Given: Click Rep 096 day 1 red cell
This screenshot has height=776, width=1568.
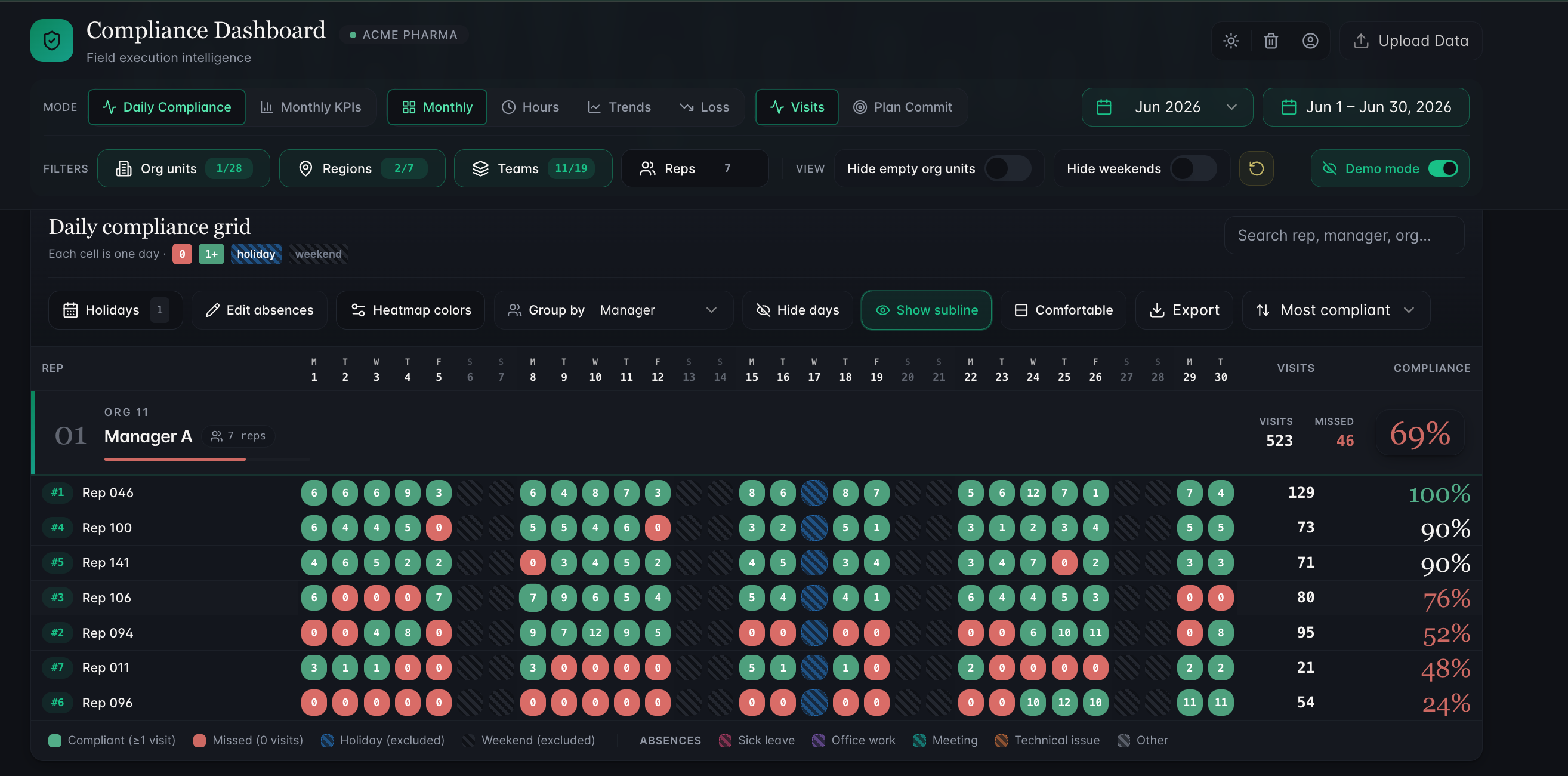Looking at the screenshot, I should [314, 703].
